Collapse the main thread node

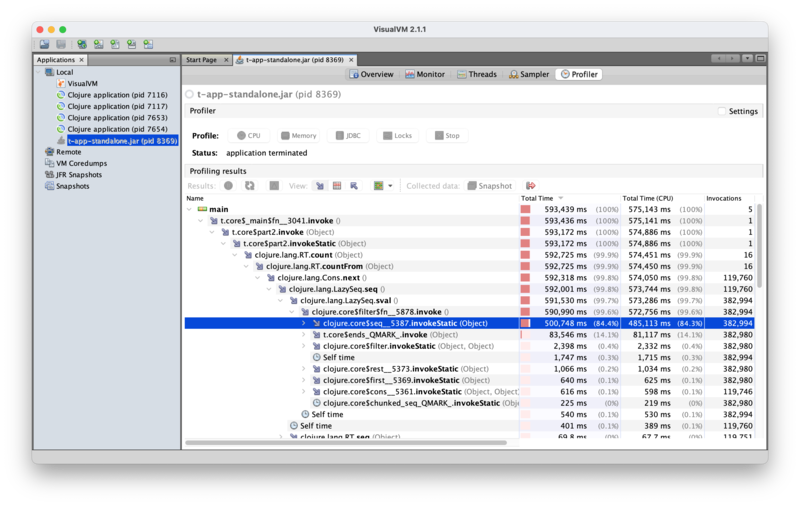pyautogui.click(x=190, y=209)
